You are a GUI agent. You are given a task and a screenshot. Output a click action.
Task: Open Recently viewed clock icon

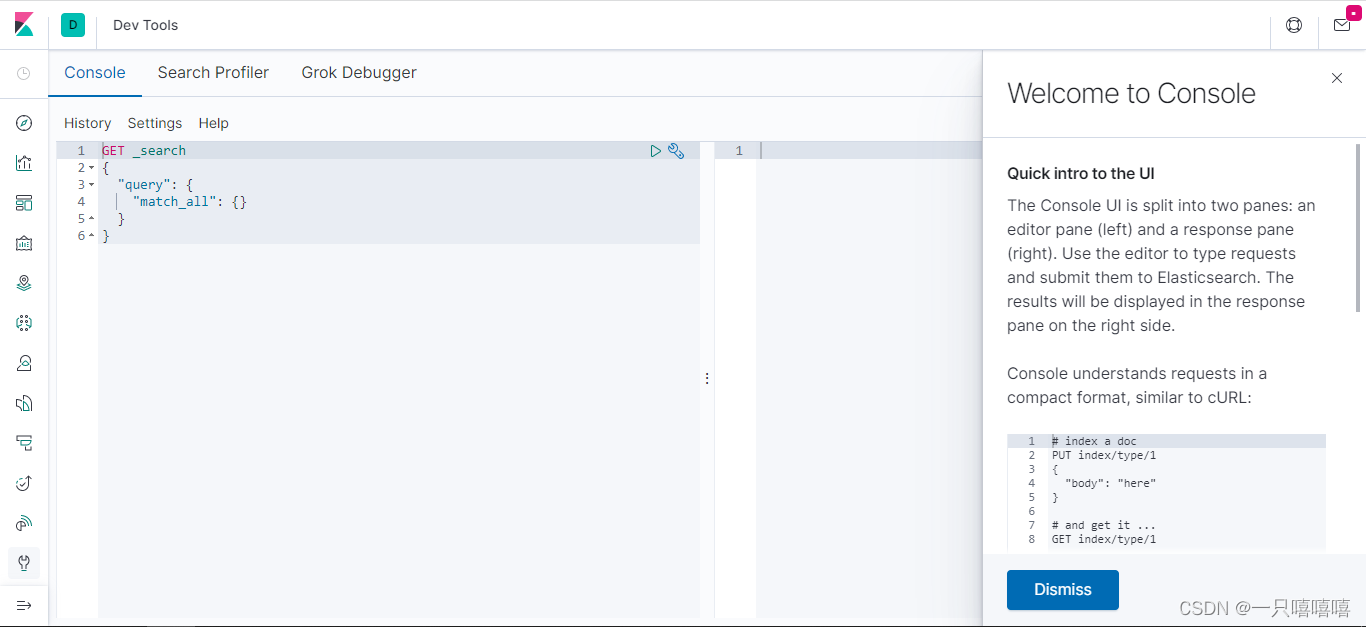pyautogui.click(x=24, y=74)
